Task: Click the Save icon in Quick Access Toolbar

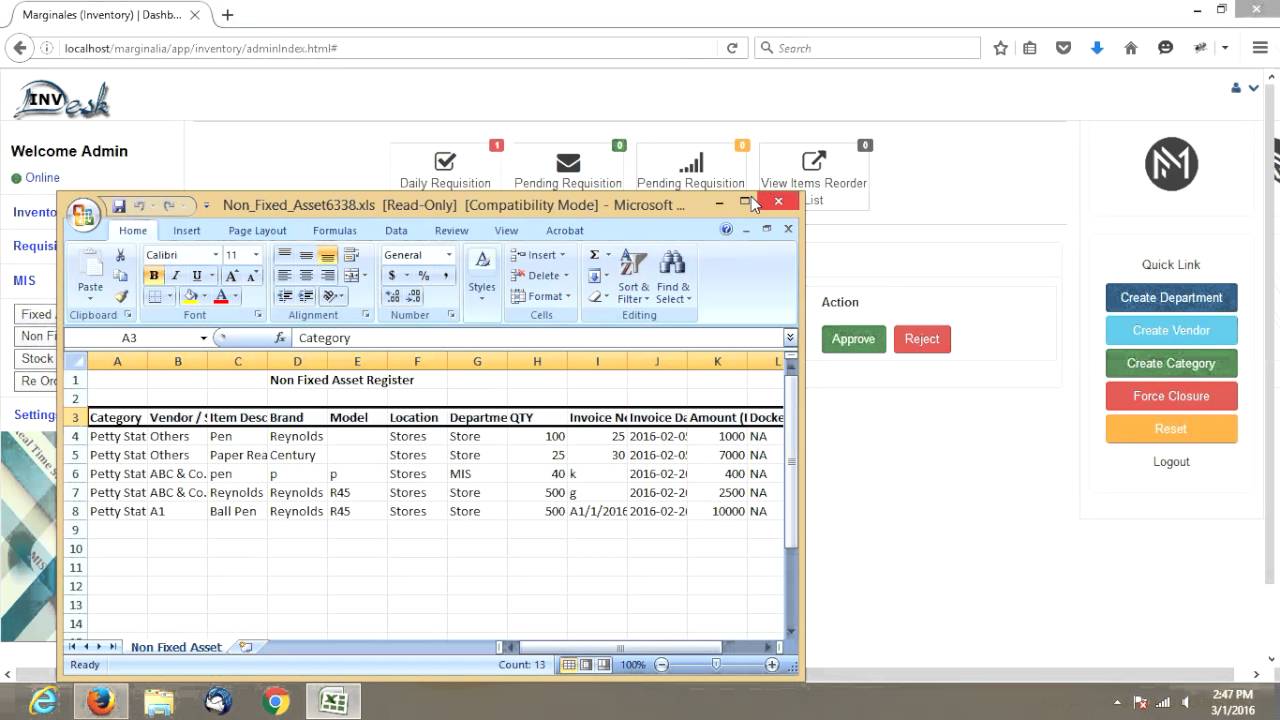Action: tap(118, 206)
